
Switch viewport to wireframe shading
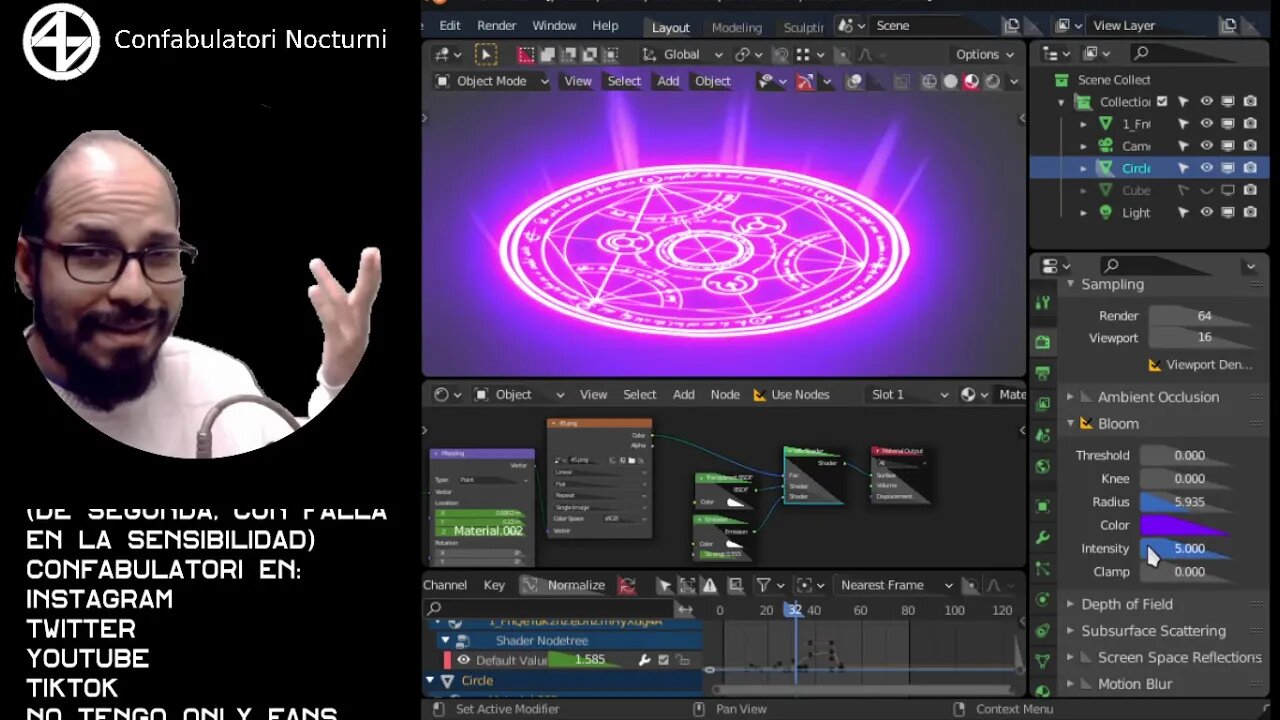(x=929, y=82)
